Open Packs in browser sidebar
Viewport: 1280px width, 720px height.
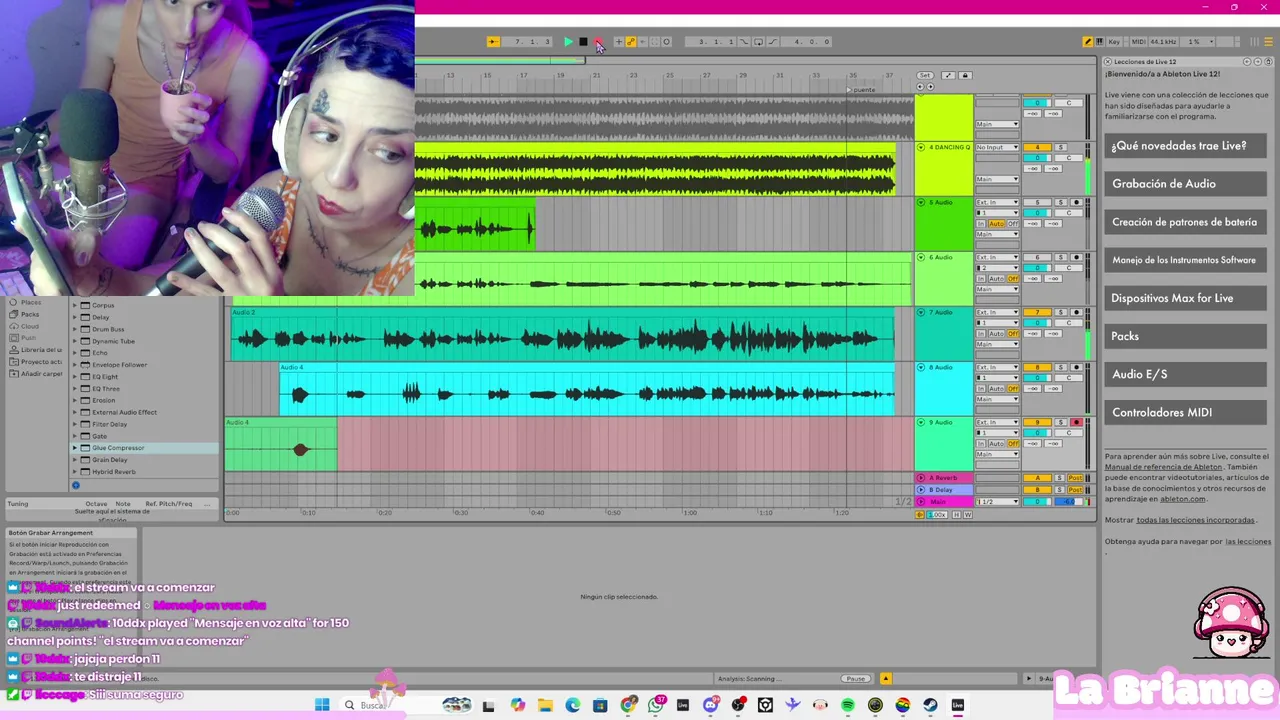click(x=30, y=314)
